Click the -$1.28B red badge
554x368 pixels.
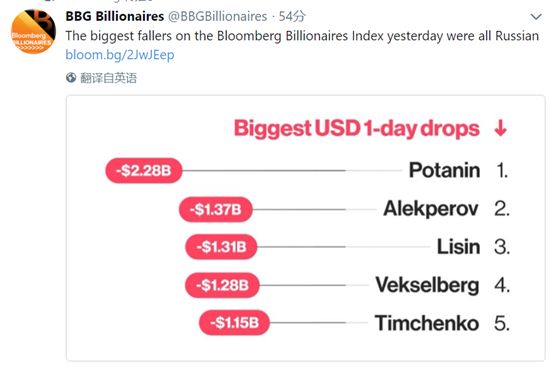coord(222,285)
